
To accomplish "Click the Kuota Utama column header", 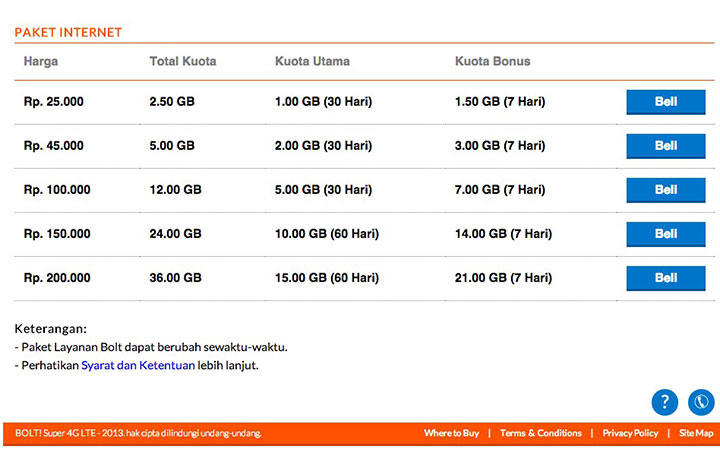I will (x=312, y=62).
